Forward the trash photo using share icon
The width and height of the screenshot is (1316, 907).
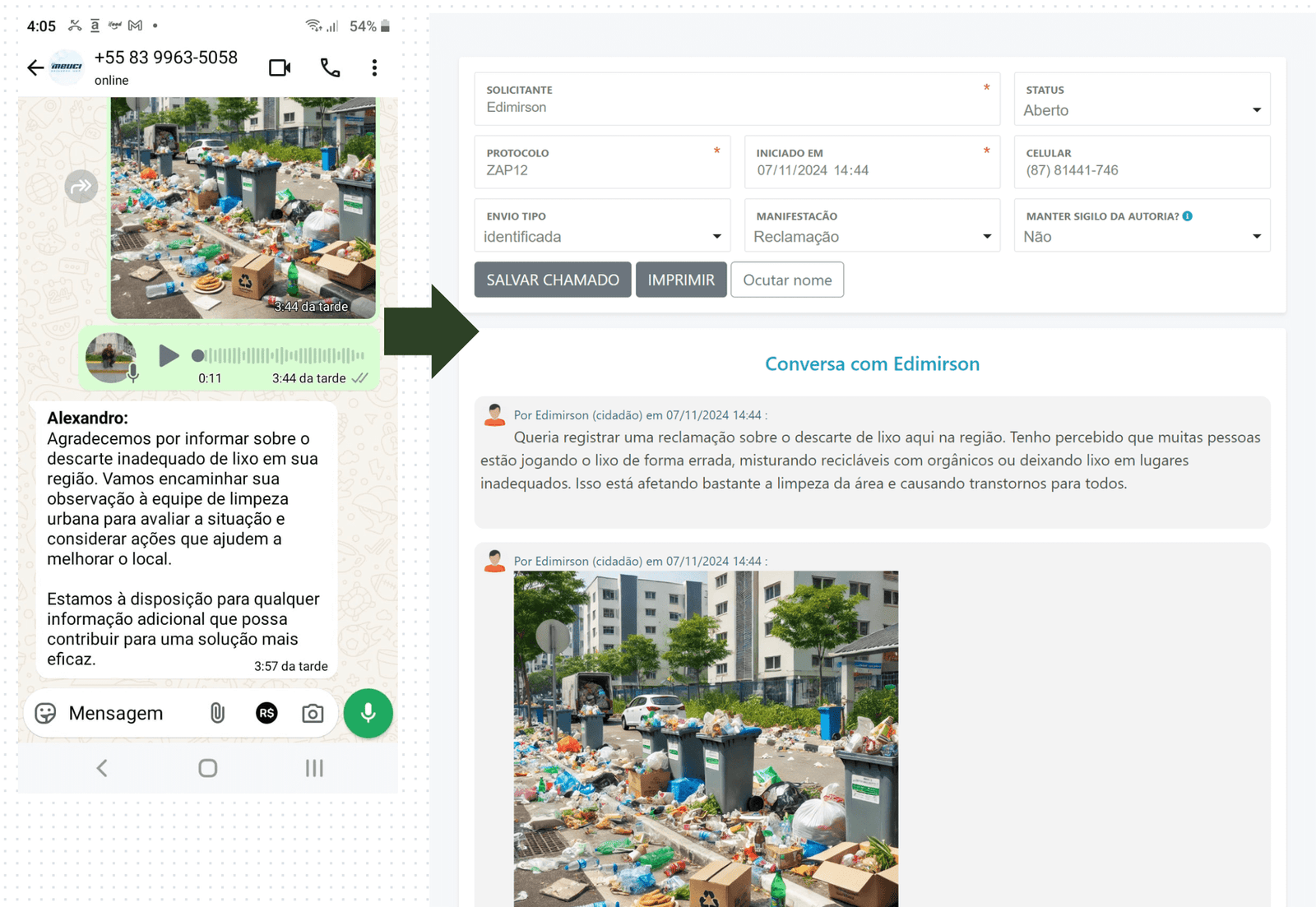pyautogui.click(x=81, y=187)
